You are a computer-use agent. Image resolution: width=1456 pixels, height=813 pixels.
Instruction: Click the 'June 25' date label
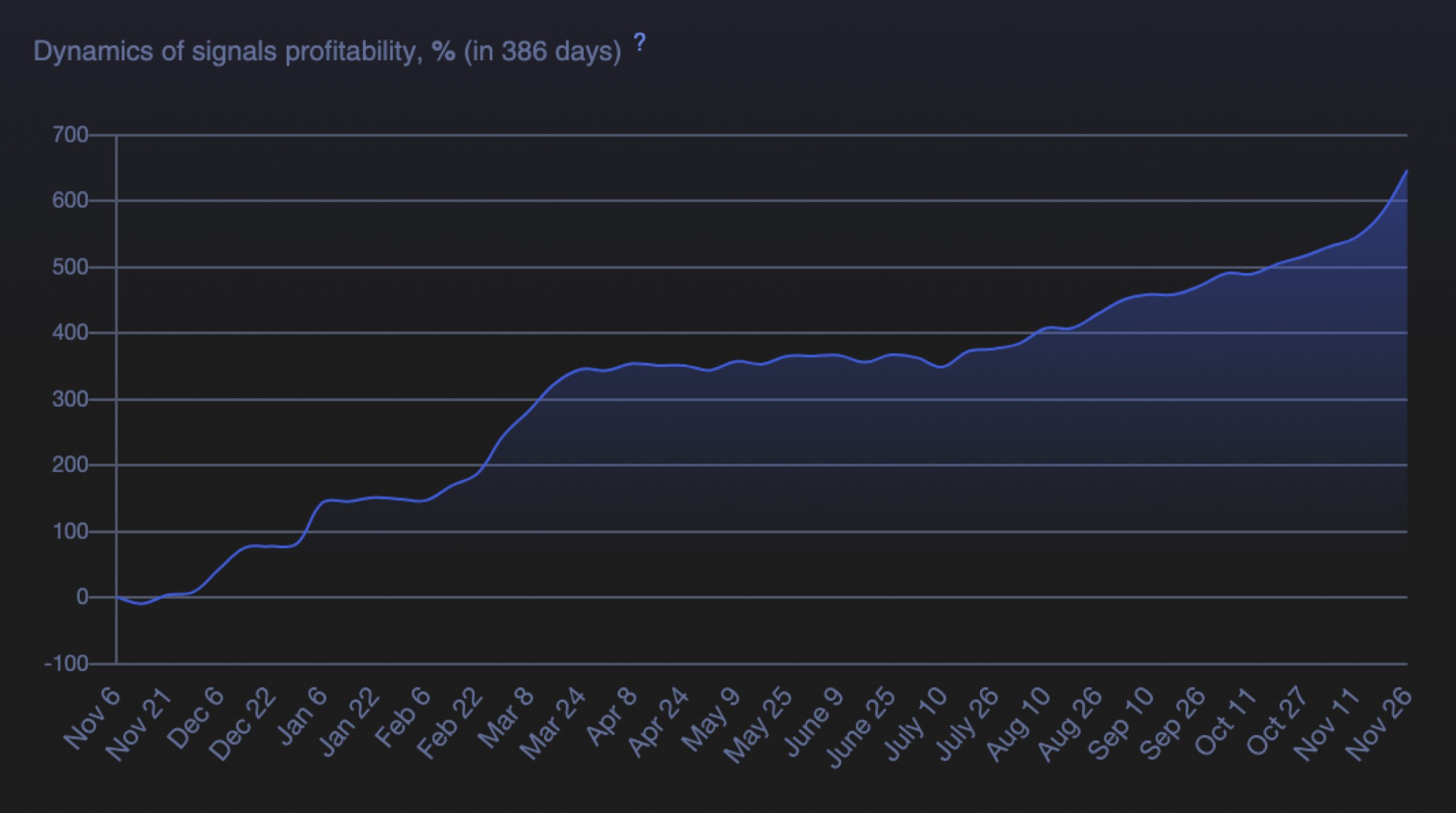click(x=859, y=728)
